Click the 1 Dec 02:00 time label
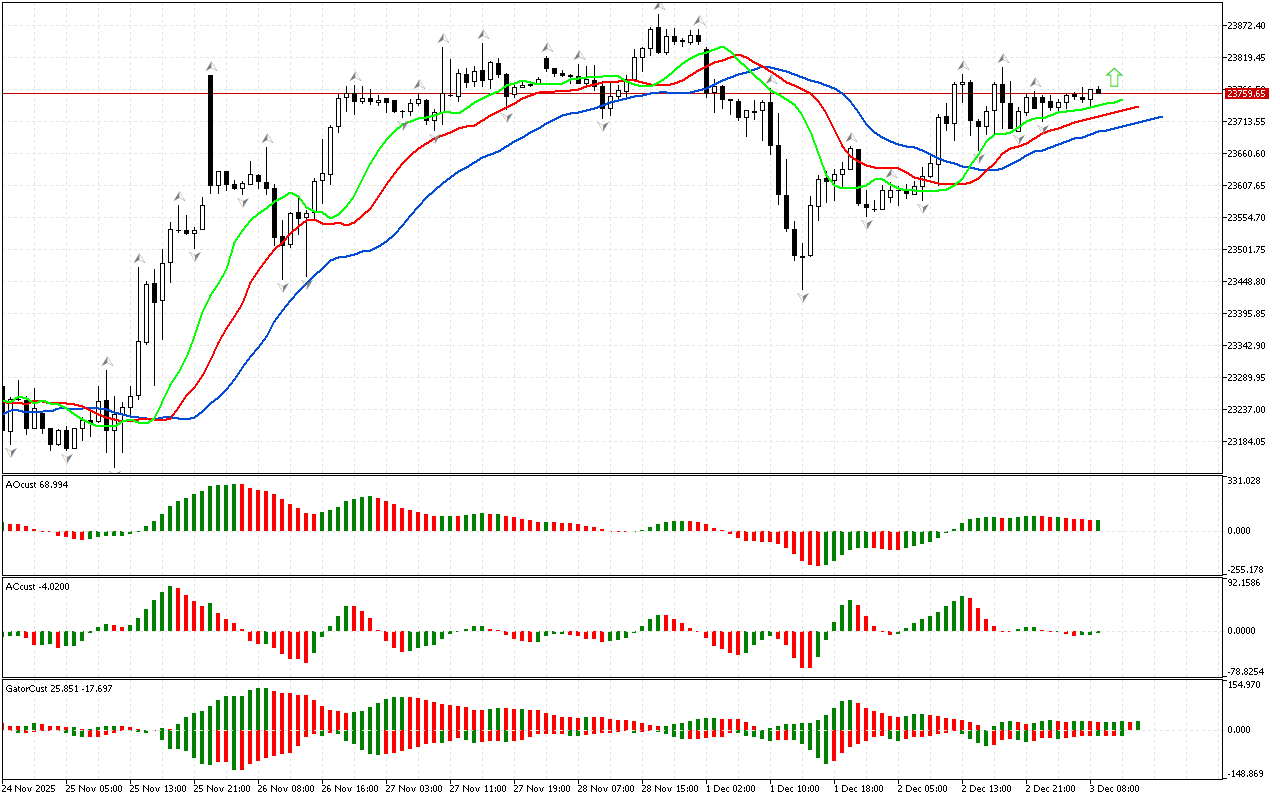The image size is (1280, 800). (x=731, y=788)
